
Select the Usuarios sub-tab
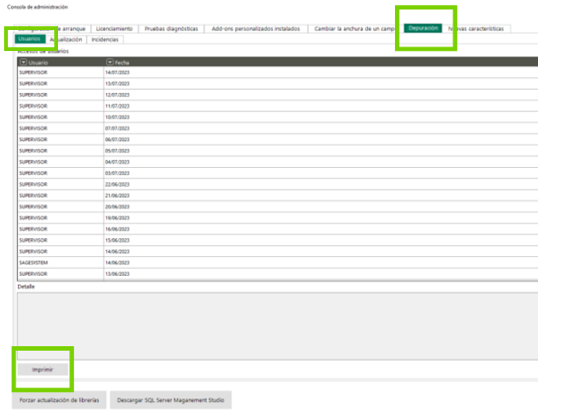click(x=30, y=39)
